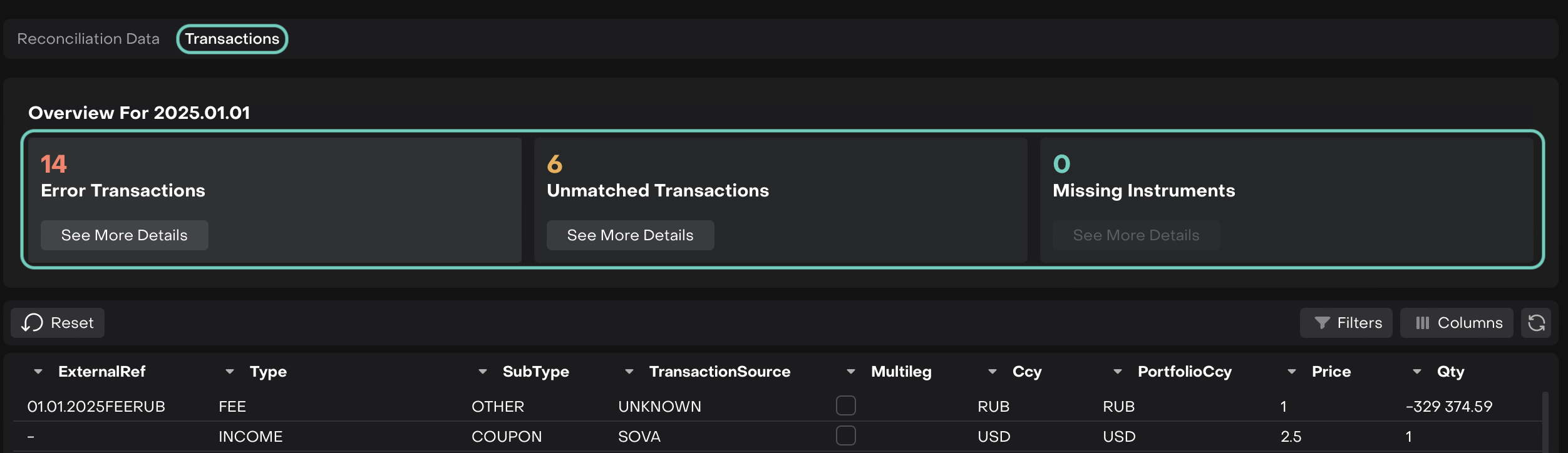The image size is (1568, 453).
Task: Select the Transactions tab
Action: (232, 39)
